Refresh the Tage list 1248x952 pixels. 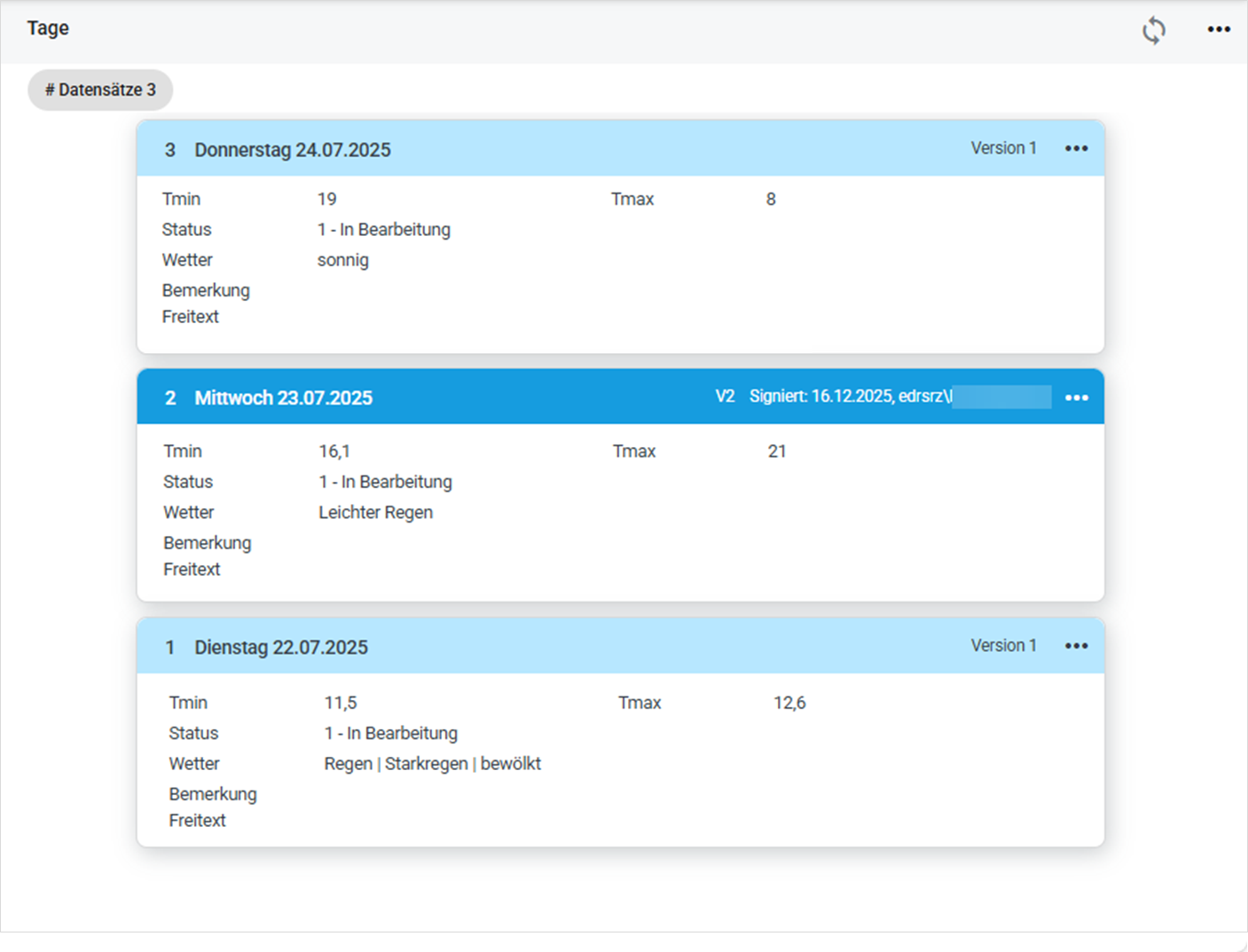tap(1153, 30)
